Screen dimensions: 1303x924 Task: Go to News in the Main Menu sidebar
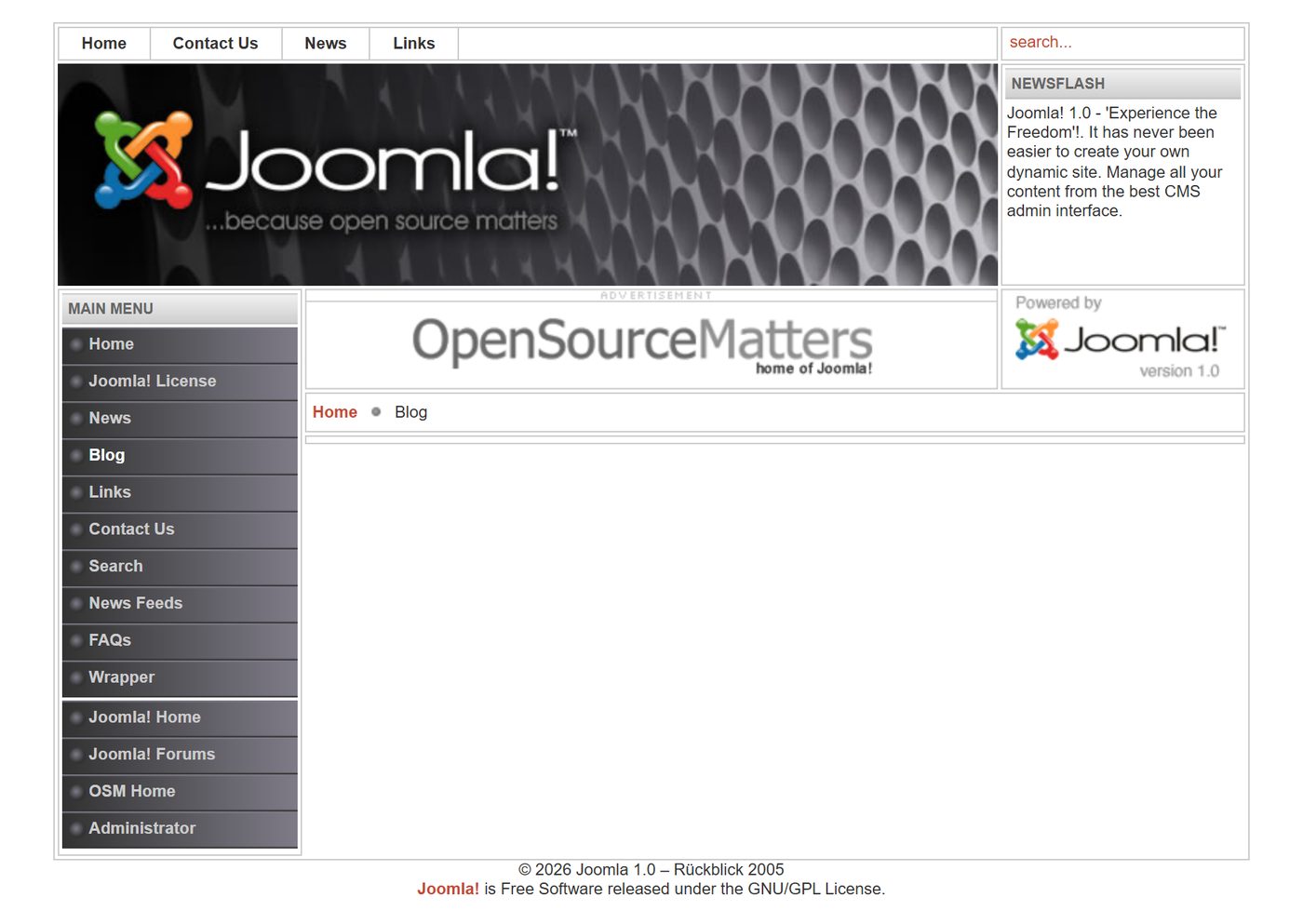coord(180,419)
